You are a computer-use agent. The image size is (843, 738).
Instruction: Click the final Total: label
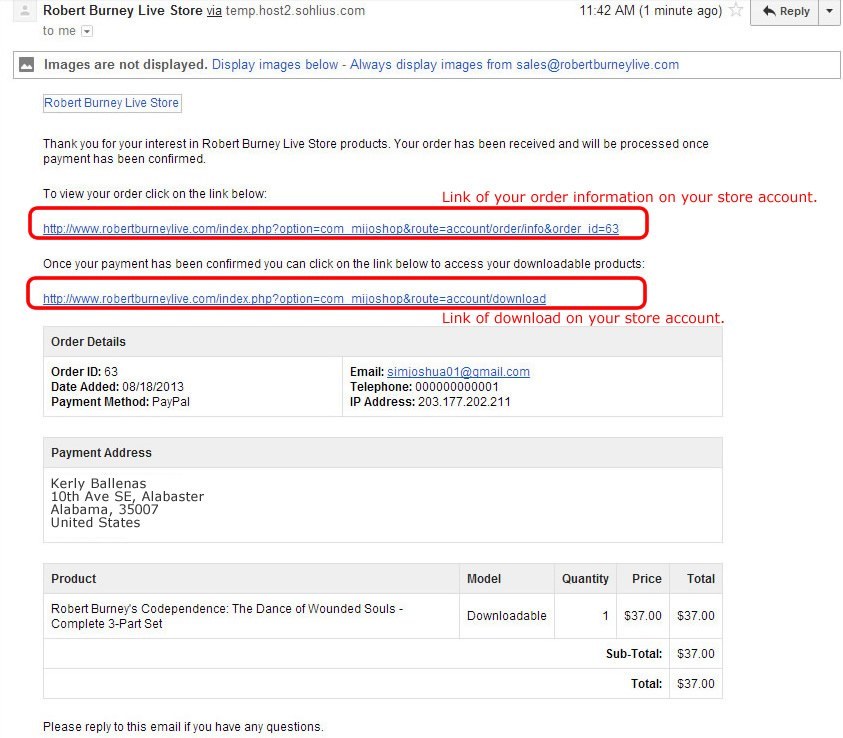[x=646, y=684]
